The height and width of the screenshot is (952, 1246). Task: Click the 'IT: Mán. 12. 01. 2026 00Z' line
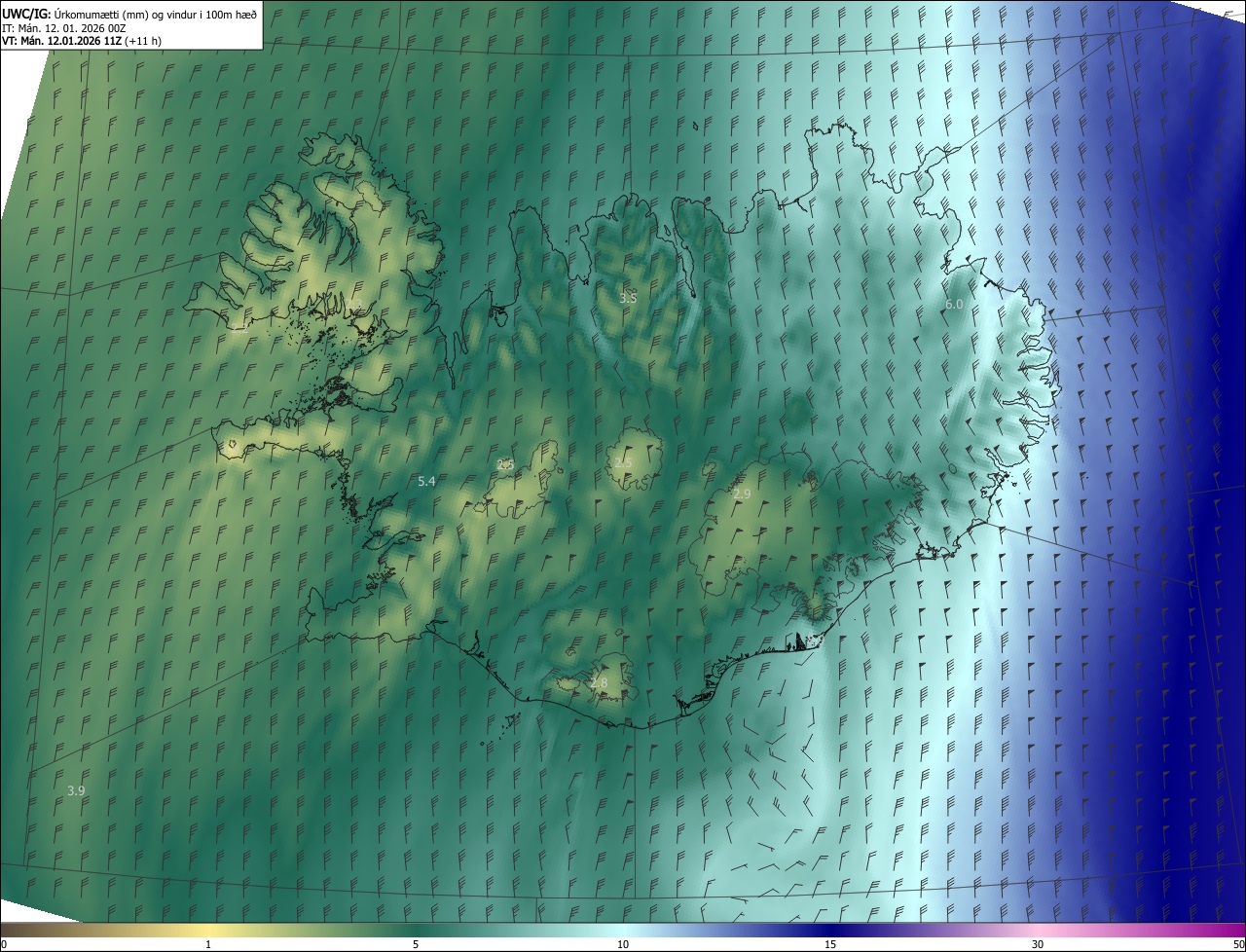tap(64, 28)
